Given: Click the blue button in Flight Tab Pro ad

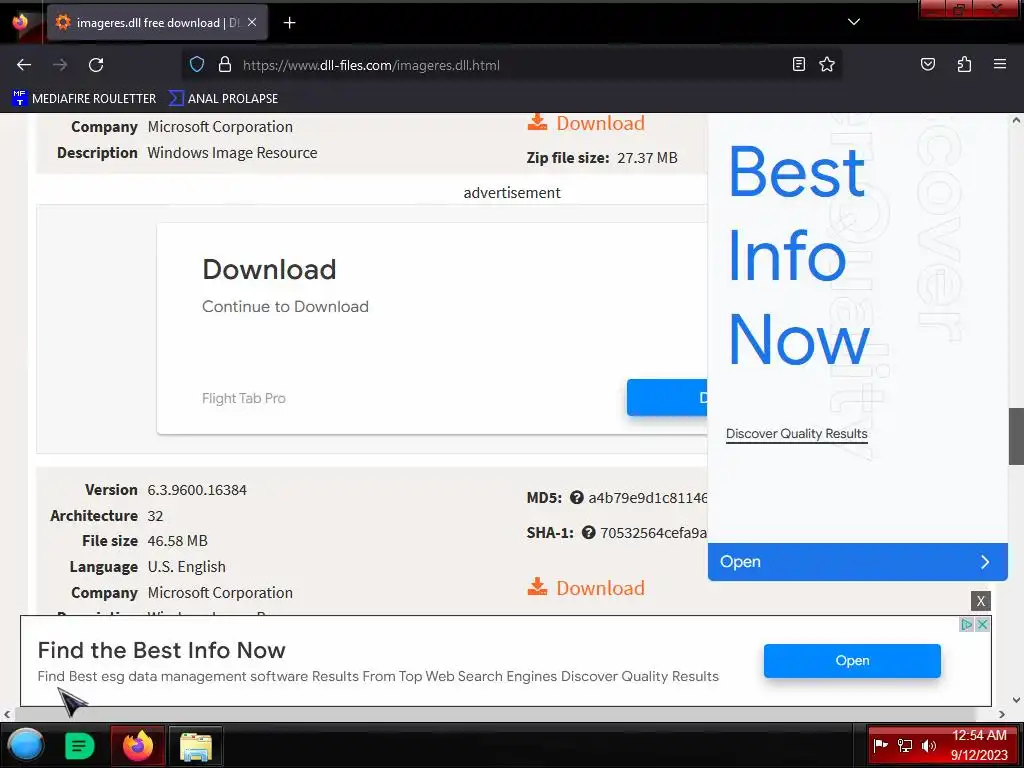Looking at the screenshot, I should 667,397.
